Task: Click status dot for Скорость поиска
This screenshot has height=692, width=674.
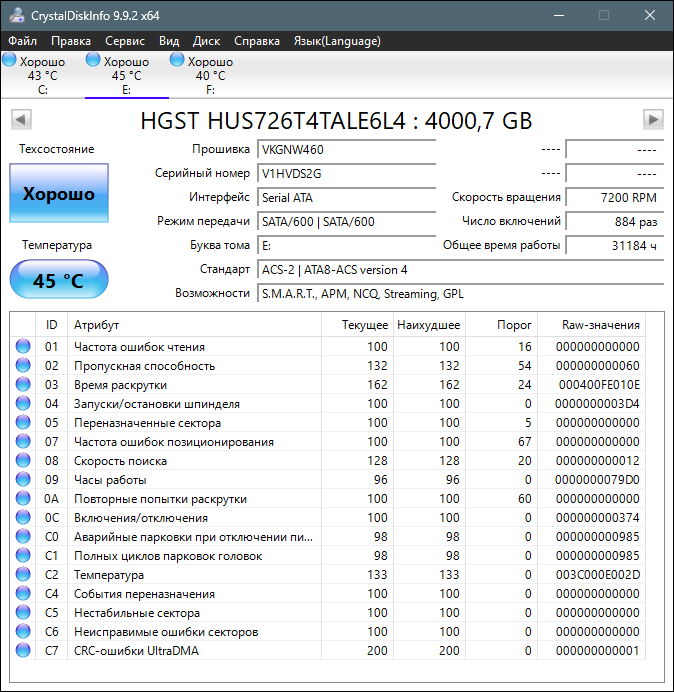Action: pos(23,460)
